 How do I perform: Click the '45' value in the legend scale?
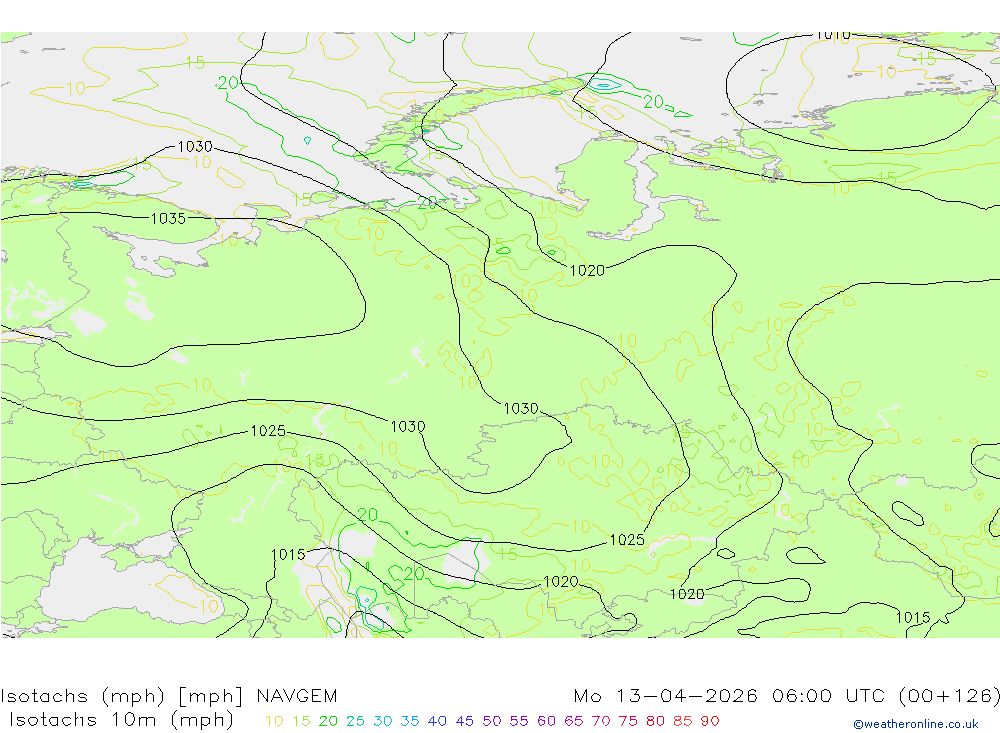[464, 721]
